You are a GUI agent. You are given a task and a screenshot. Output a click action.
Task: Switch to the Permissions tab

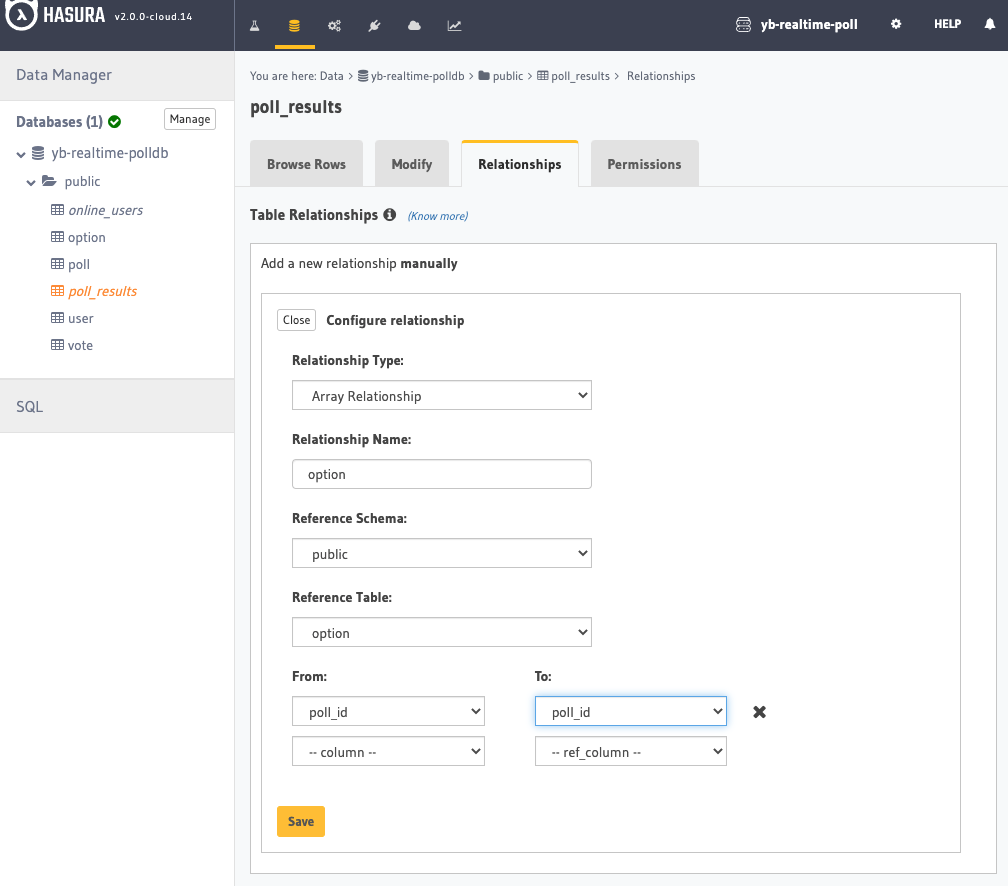[x=644, y=164]
